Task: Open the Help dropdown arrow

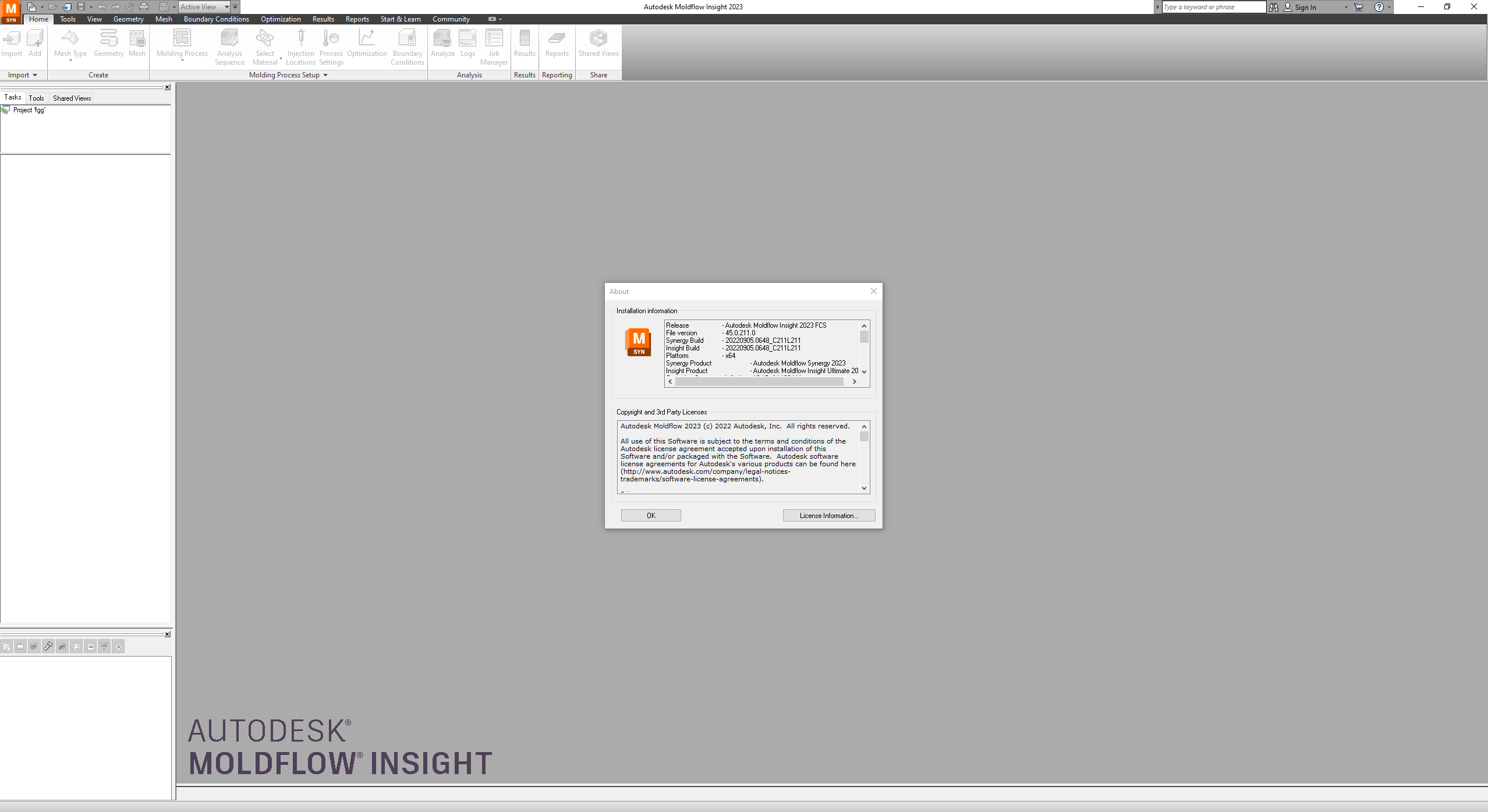Action: click(x=1389, y=7)
